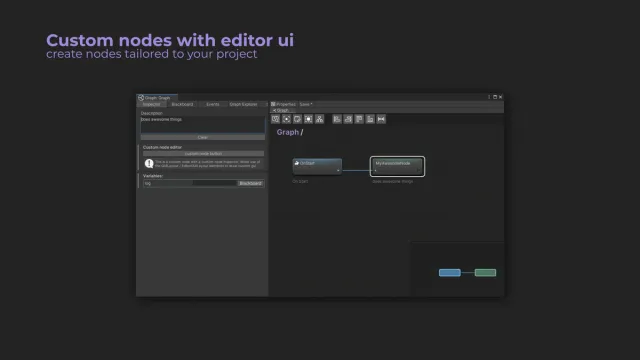Viewport: 640px width, 360px height.
Task: Click the add-comment group toolbar icon
Action: (x=298, y=119)
